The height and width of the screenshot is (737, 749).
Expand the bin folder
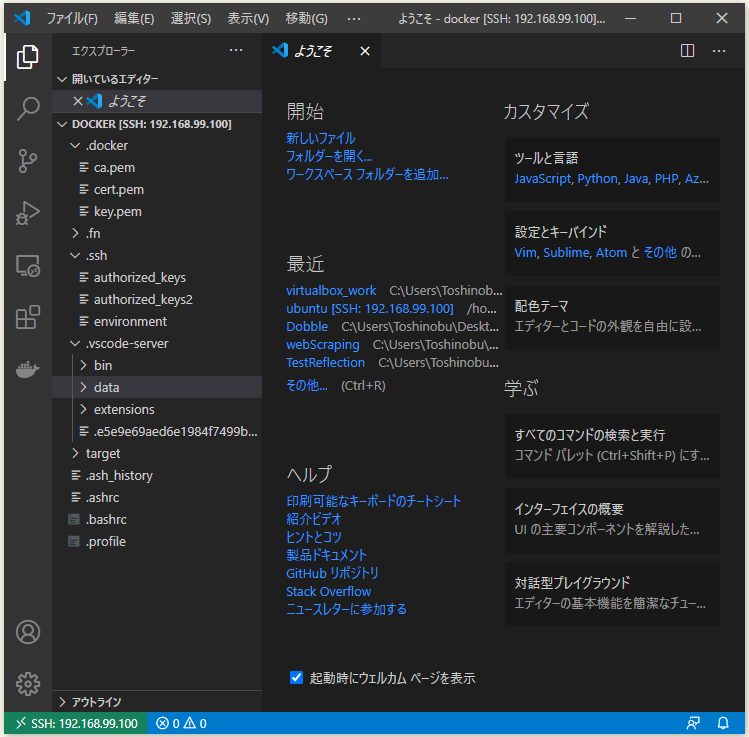[84, 365]
